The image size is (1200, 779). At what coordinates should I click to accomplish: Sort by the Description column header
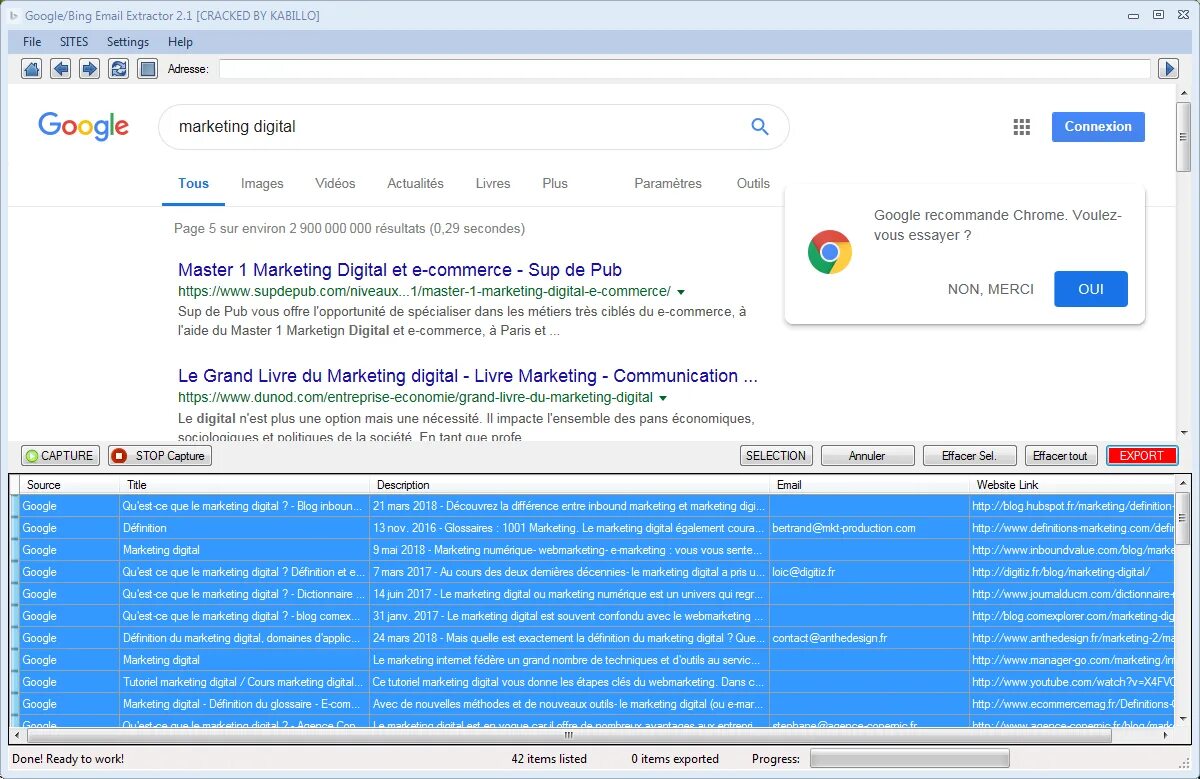(570, 485)
